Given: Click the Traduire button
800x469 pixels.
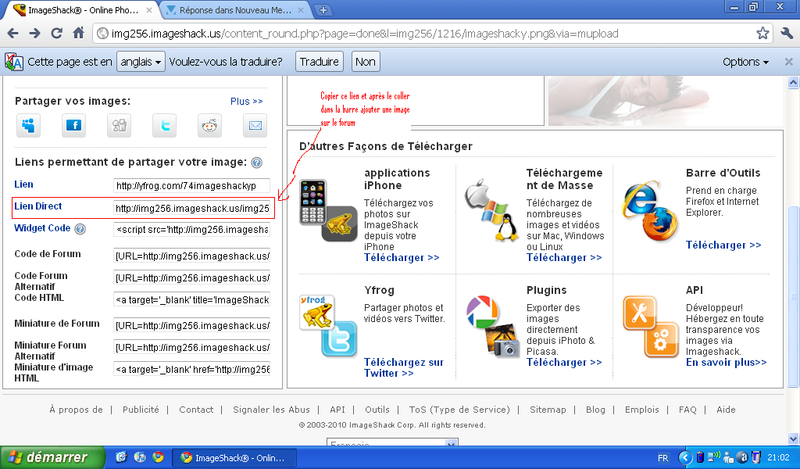Looking at the screenshot, I should [319, 62].
